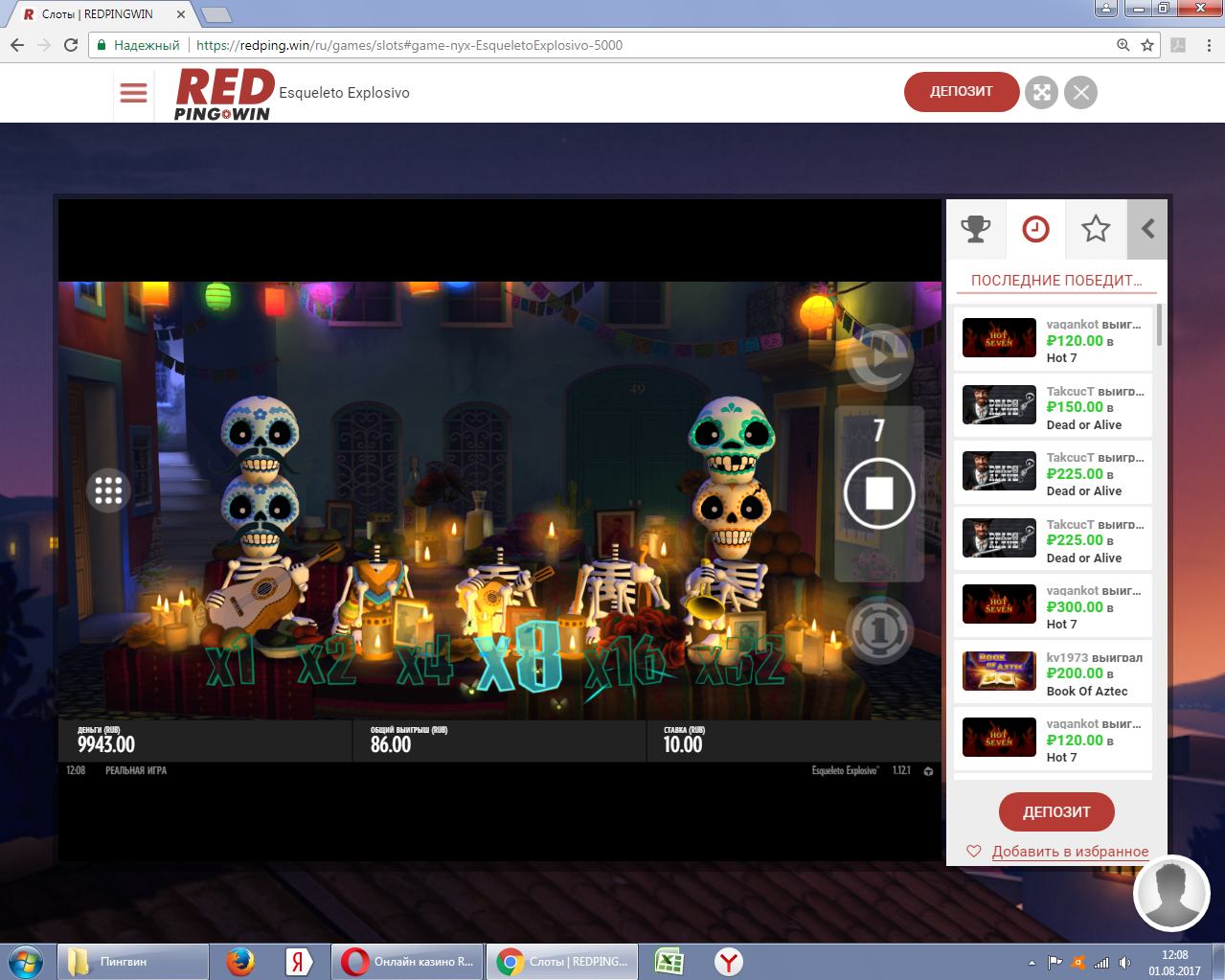Enter fullscreen game mode icon

[x=1041, y=92]
